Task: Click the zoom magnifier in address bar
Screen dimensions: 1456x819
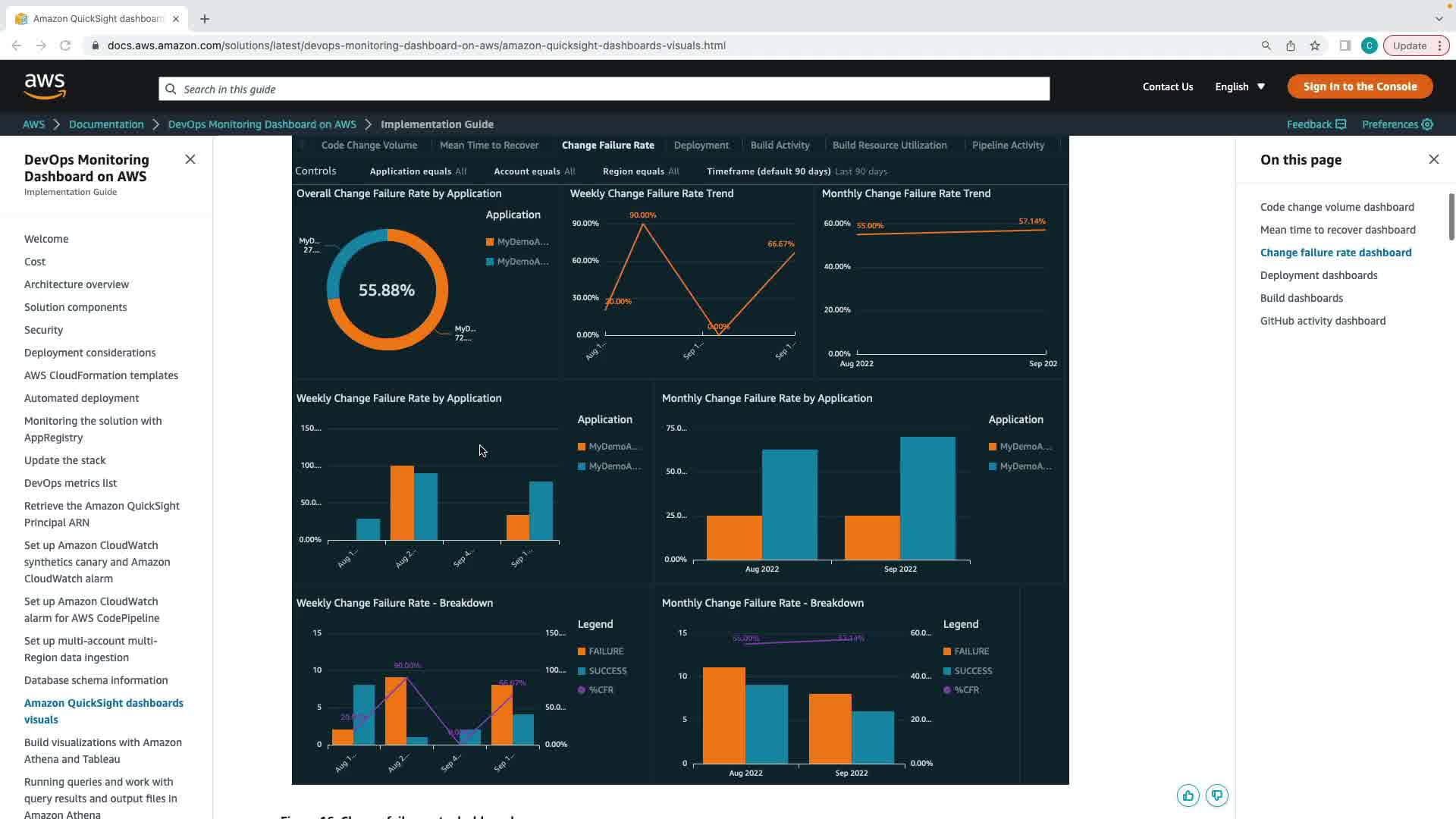Action: click(1266, 45)
